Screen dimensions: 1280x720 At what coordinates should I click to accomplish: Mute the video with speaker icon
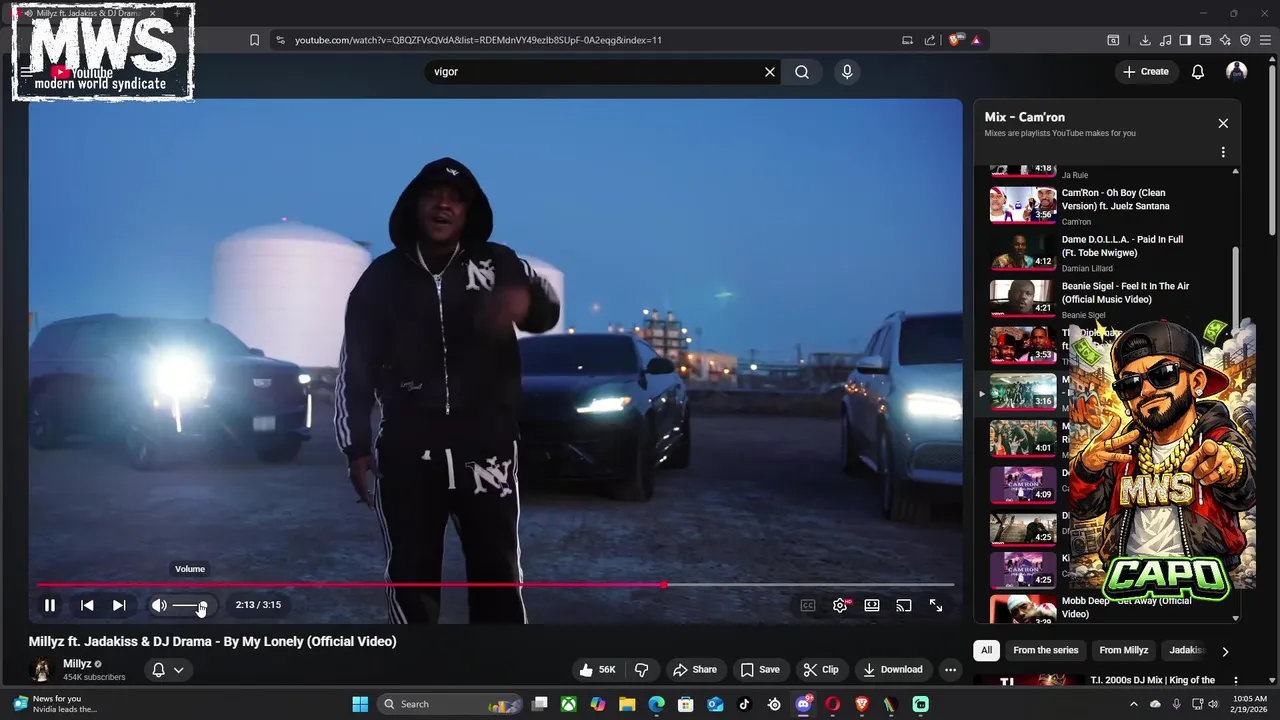click(159, 605)
